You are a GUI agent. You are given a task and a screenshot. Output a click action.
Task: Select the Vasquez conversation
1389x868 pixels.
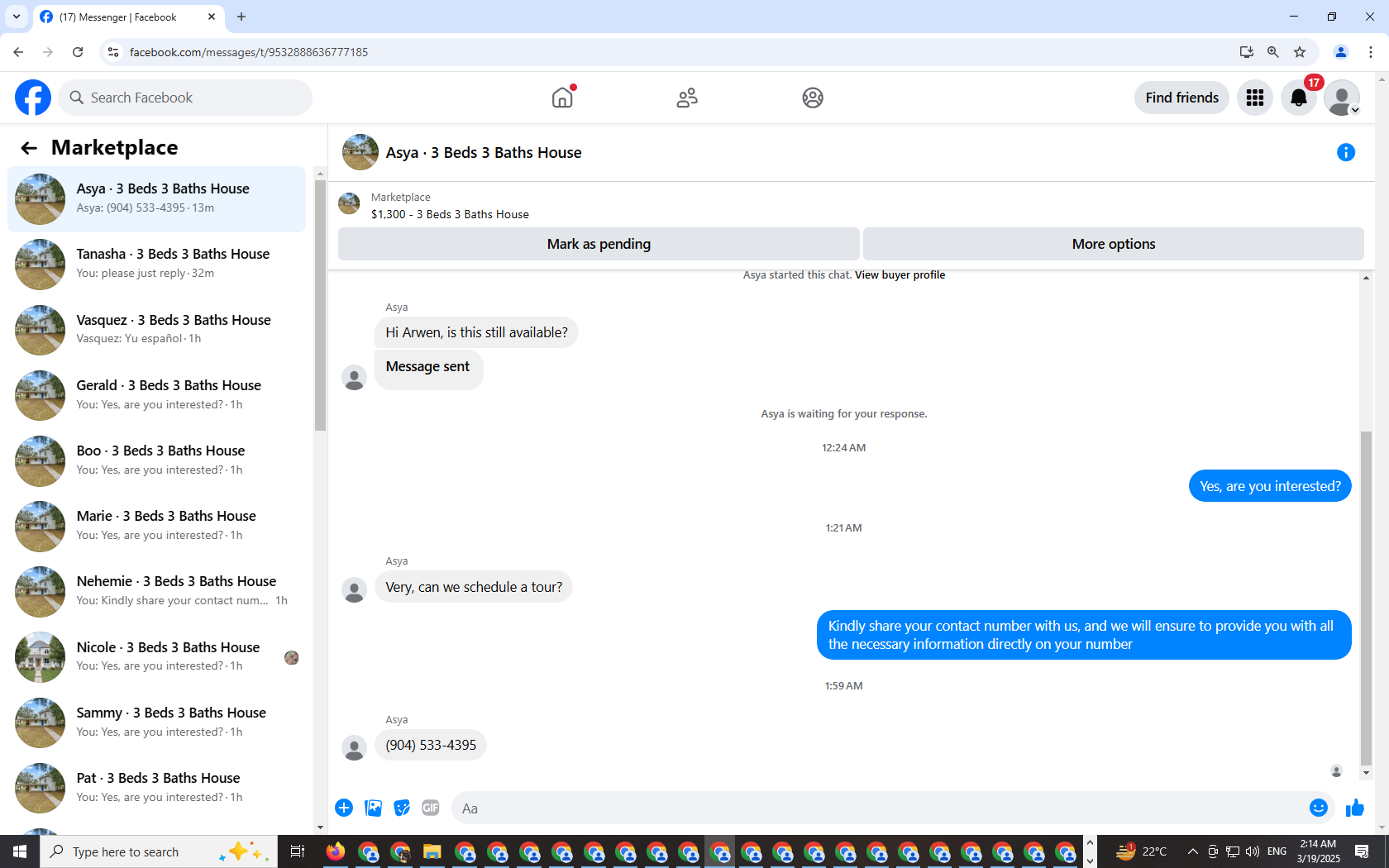156,330
